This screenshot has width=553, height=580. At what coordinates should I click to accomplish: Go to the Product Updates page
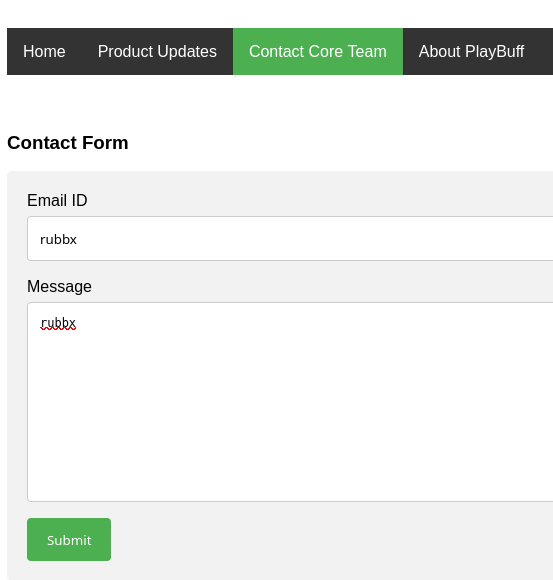click(157, 51)
